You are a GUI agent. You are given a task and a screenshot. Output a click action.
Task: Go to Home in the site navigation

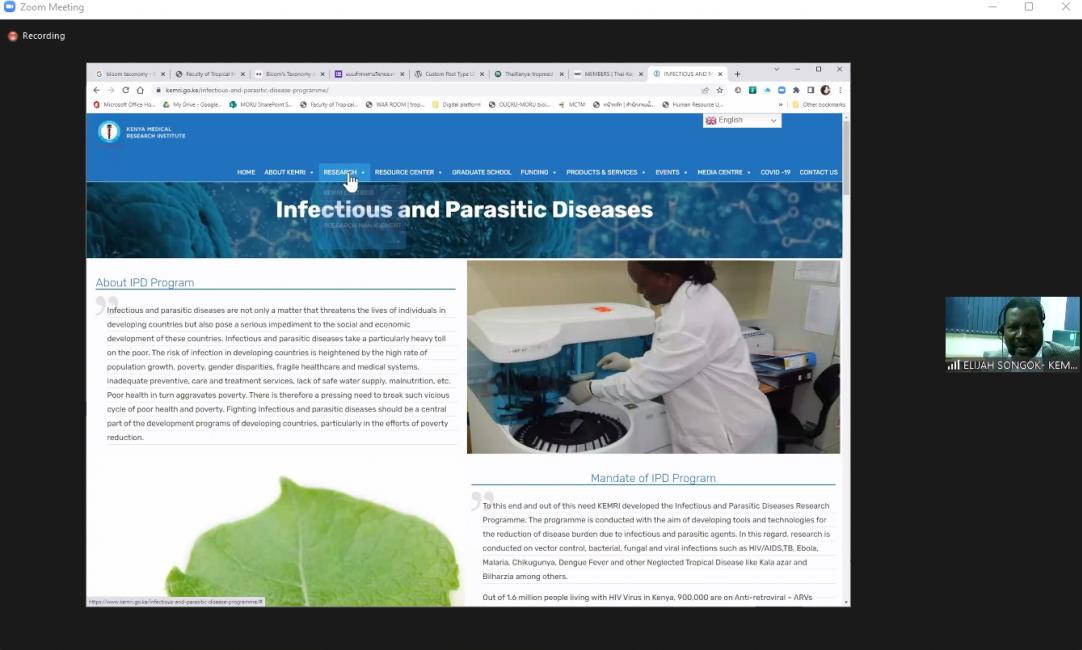246,173
